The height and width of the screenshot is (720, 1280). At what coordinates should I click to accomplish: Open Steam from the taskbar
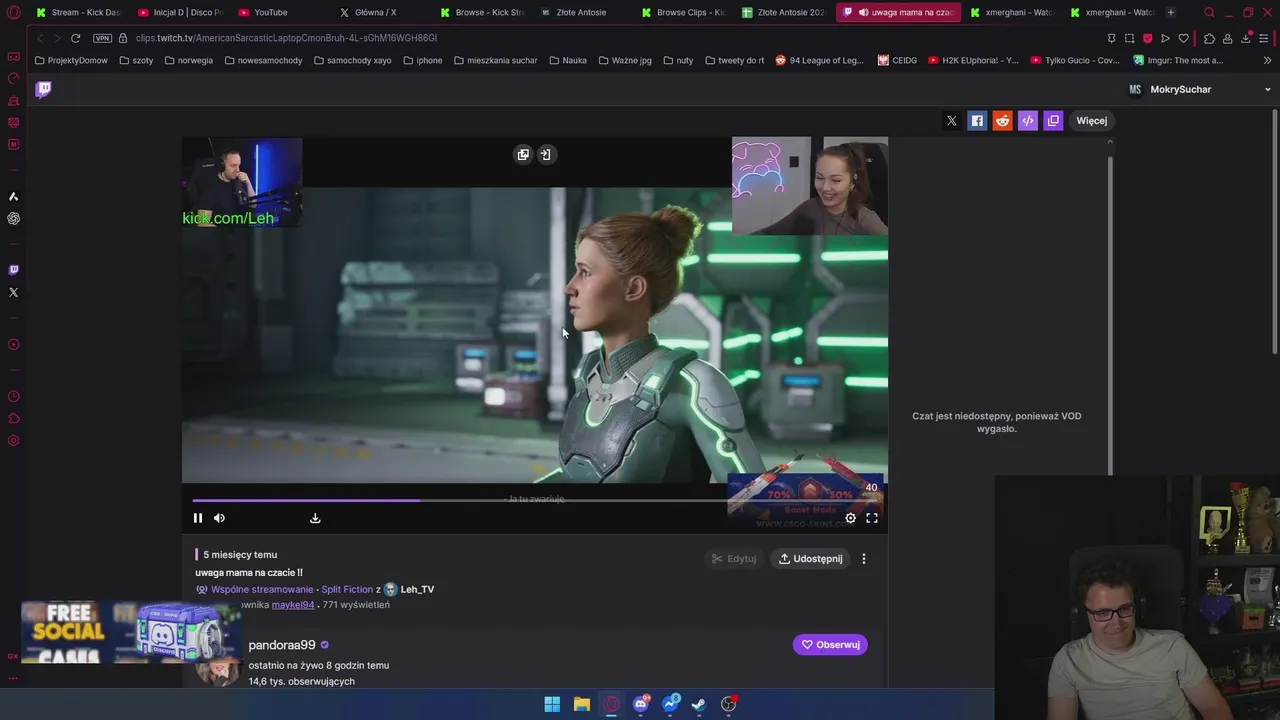coord(699,704)
